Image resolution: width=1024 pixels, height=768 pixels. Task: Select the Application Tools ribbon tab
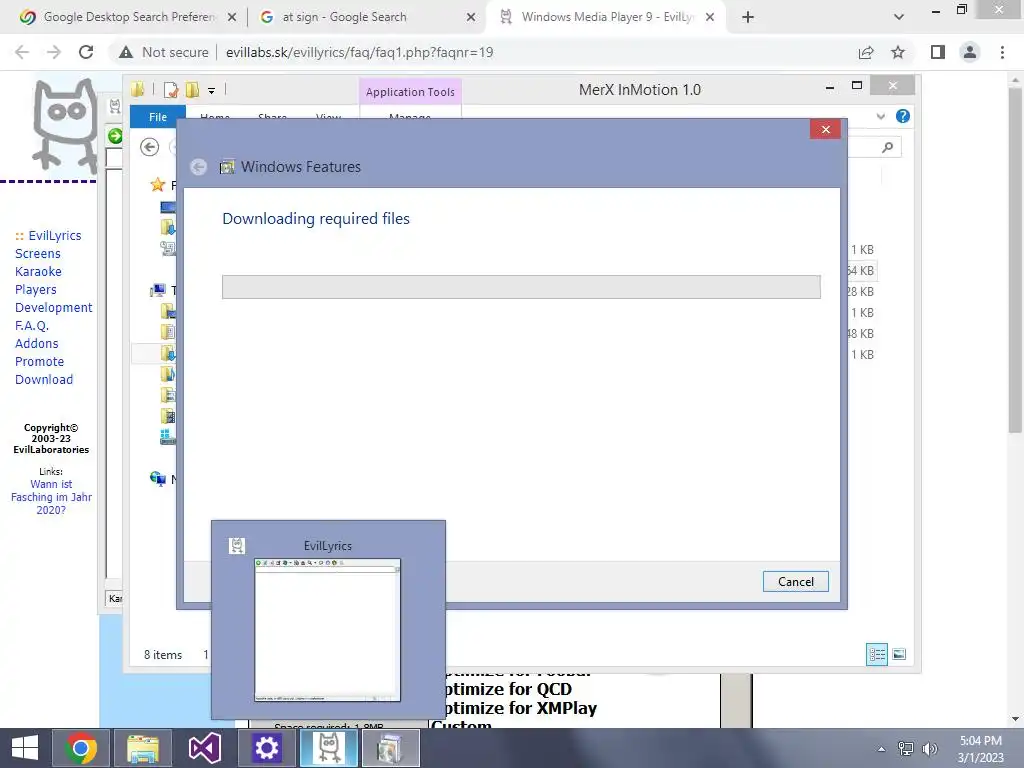(x=410, y=92)
